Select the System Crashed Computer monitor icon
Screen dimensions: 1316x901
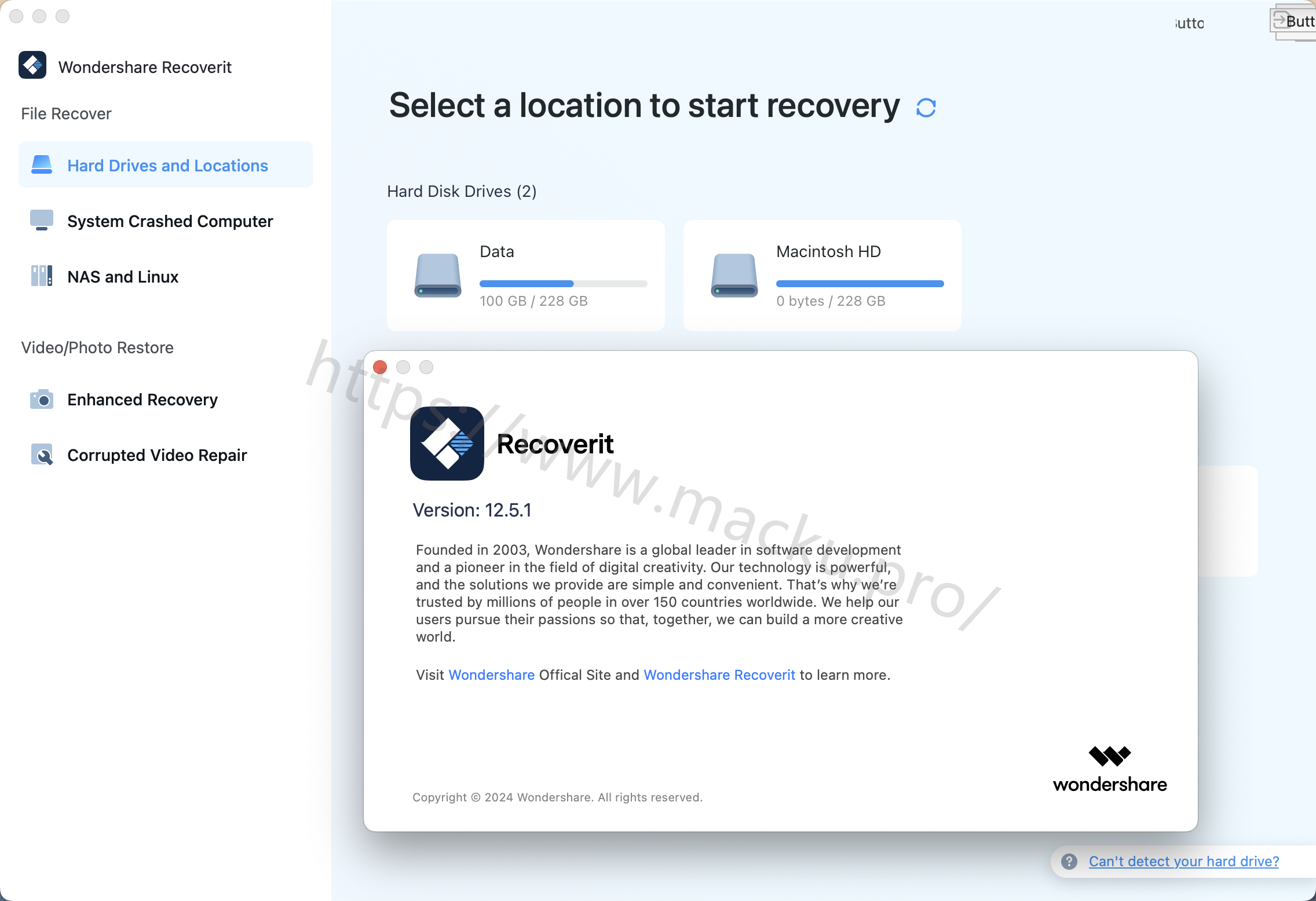coord(42,221)
